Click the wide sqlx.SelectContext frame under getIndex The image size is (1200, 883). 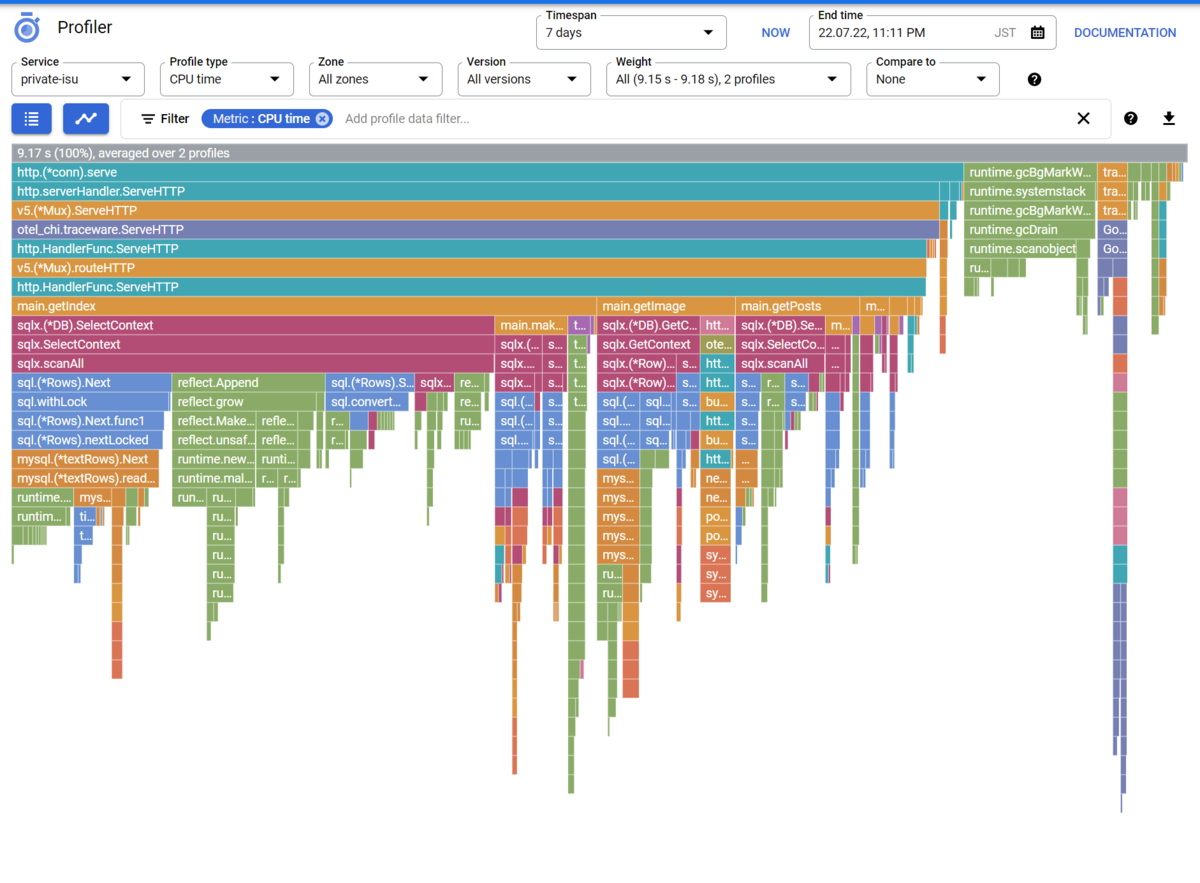pyautogui.click(x=254, y=344)
